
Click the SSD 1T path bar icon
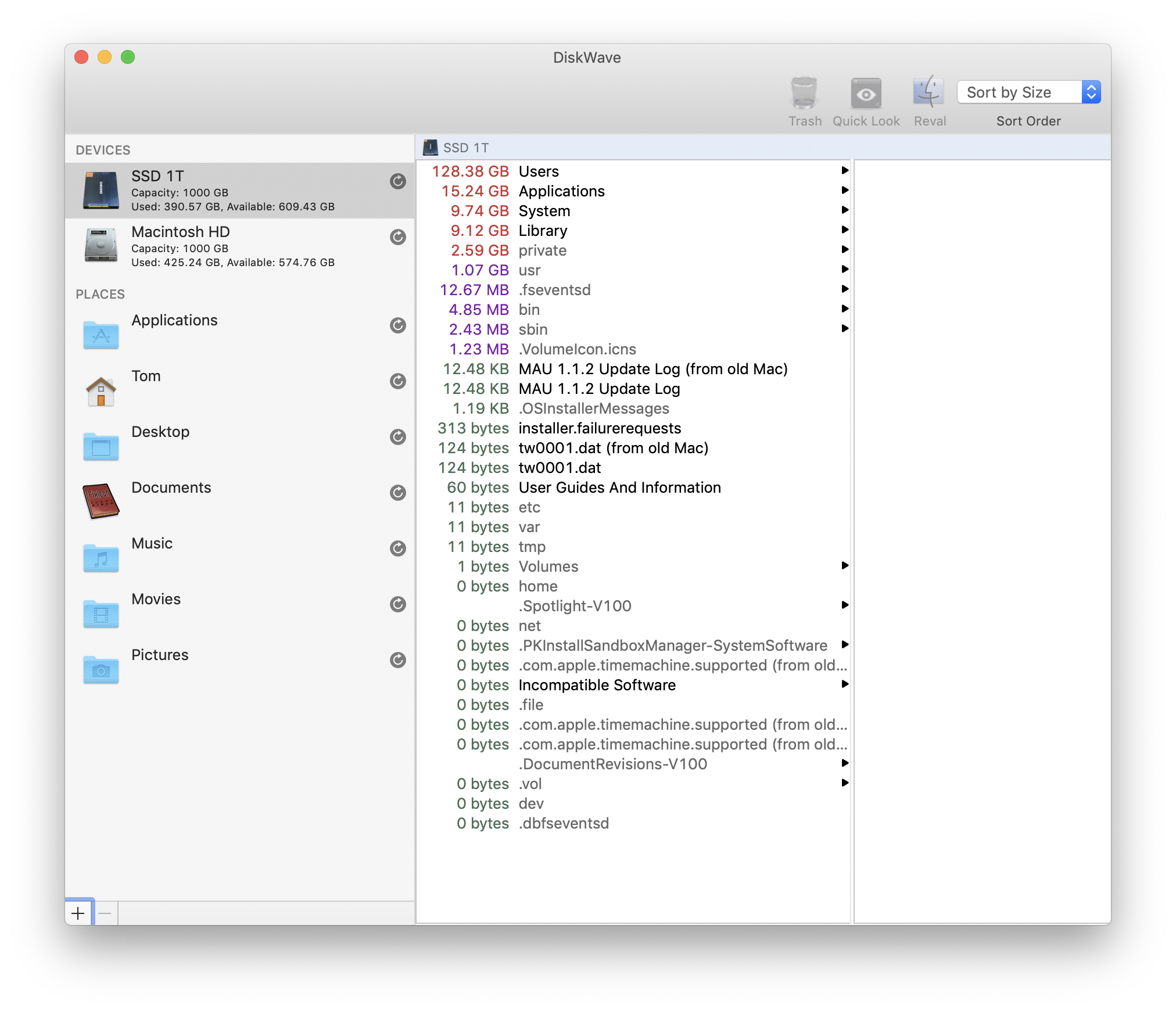pos(431,148)
